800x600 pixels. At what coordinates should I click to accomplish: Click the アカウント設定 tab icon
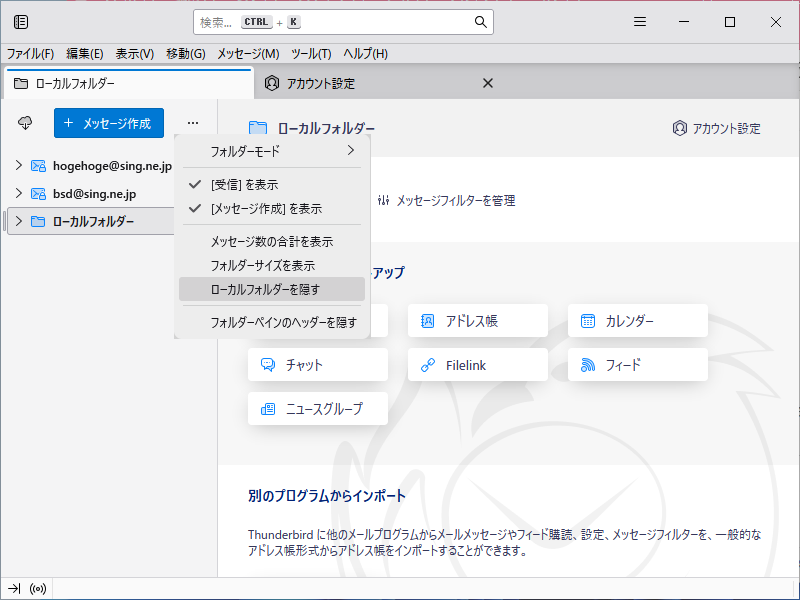coord(272,83)
